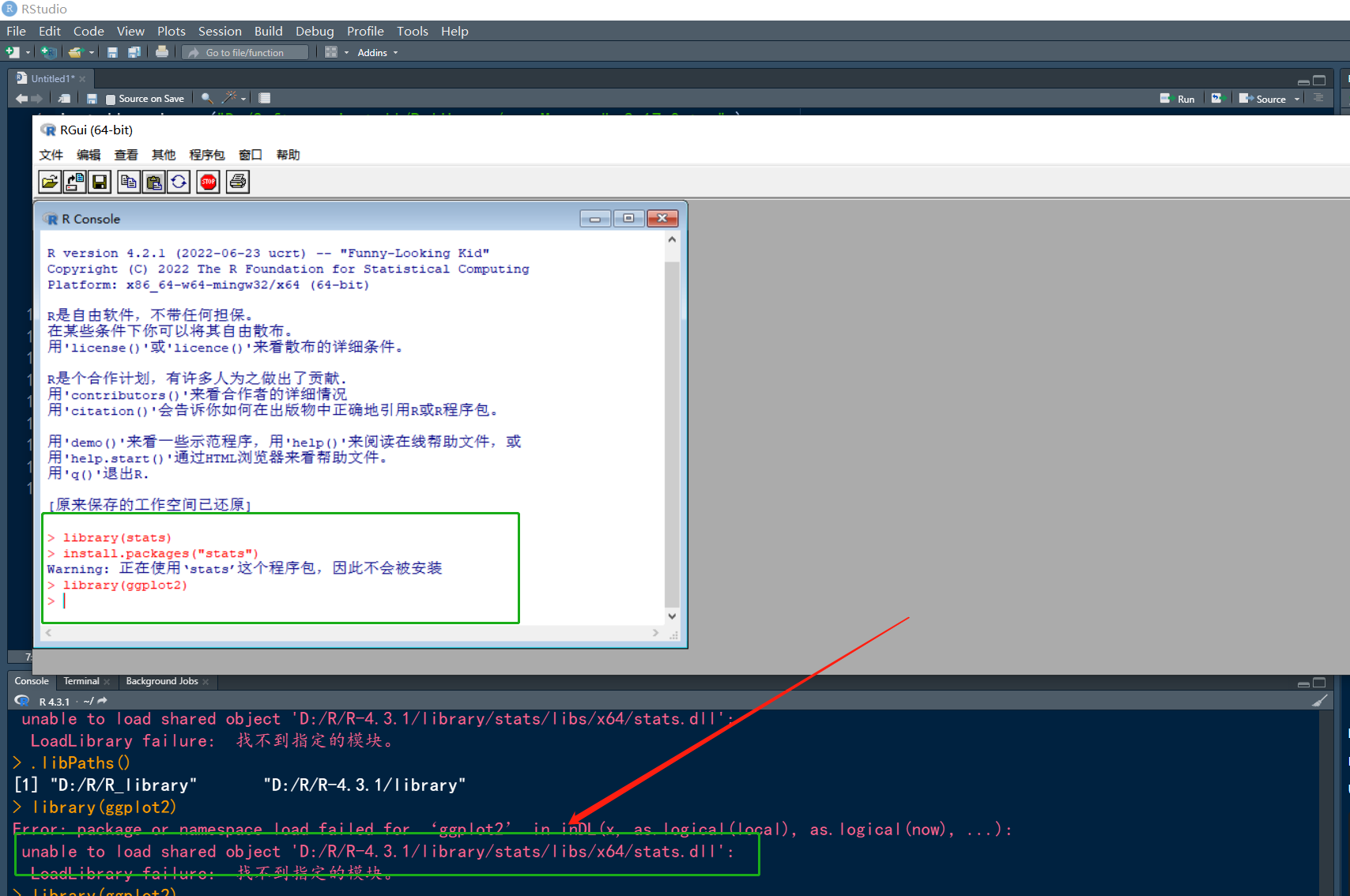This screenshot has height=896, width=1350.
Task: Click the R Console horizontal scrollbar right arrow
Action: coord(655,633)
